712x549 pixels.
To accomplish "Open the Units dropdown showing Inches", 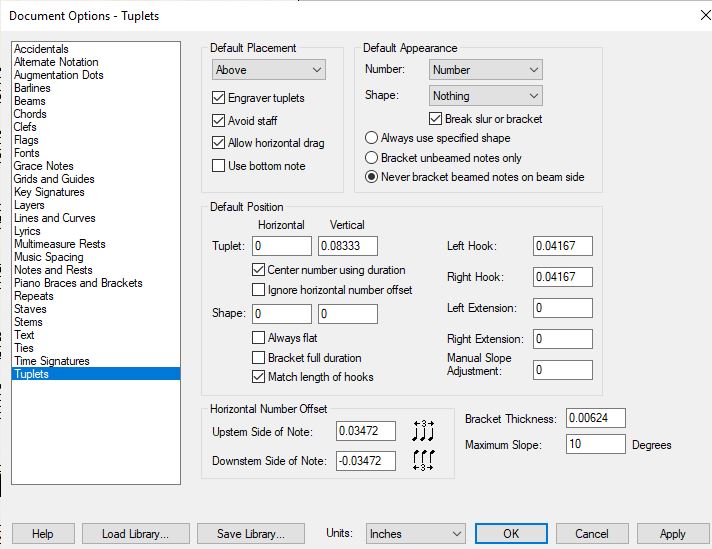I will pos(415,534).
